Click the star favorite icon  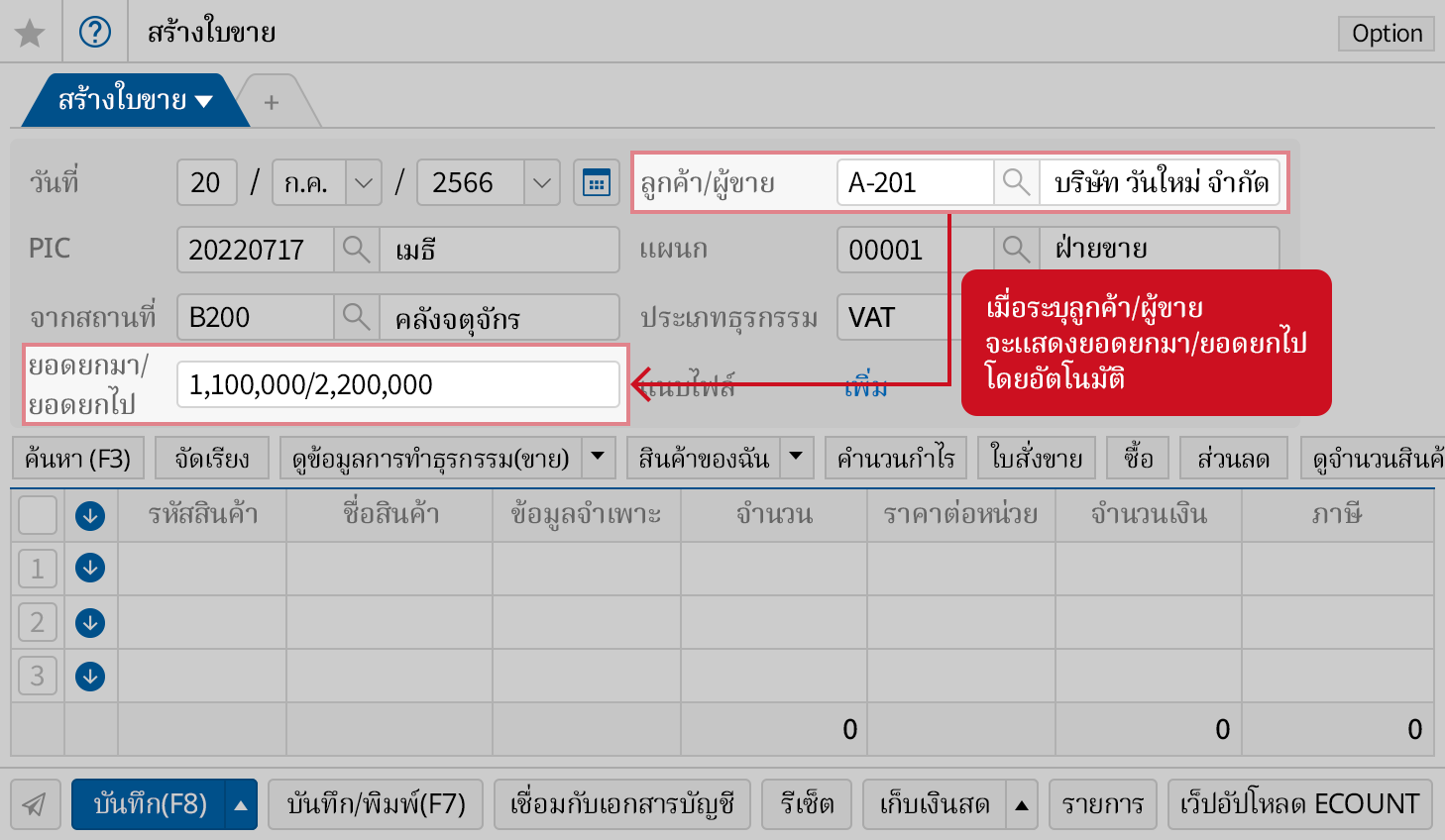pyautogui.click(x=30, y=33)
